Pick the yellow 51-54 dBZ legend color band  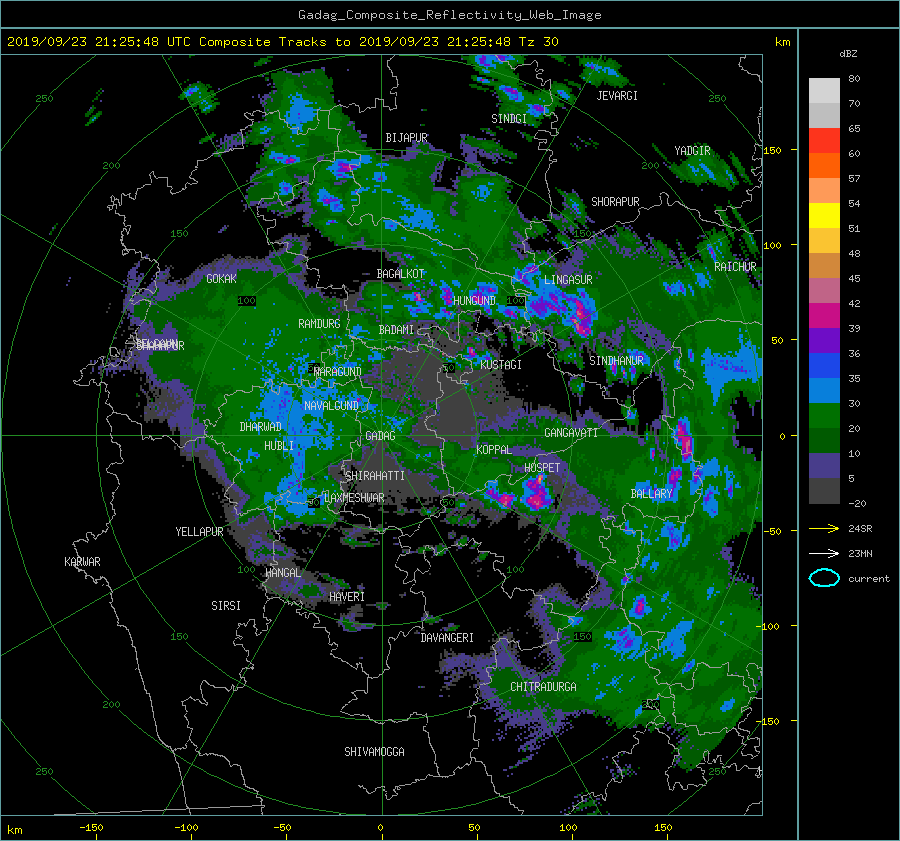(x=824, y=215)
